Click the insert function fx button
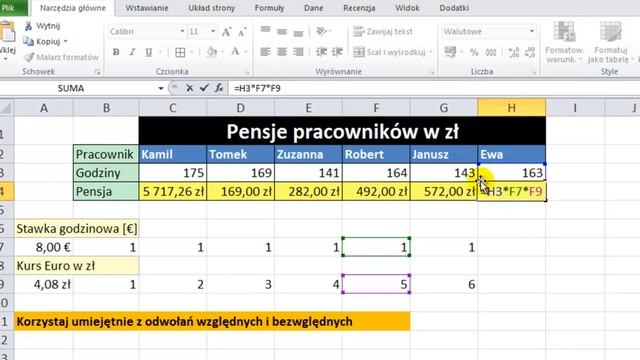640x360 pixels. click(219, 88)
